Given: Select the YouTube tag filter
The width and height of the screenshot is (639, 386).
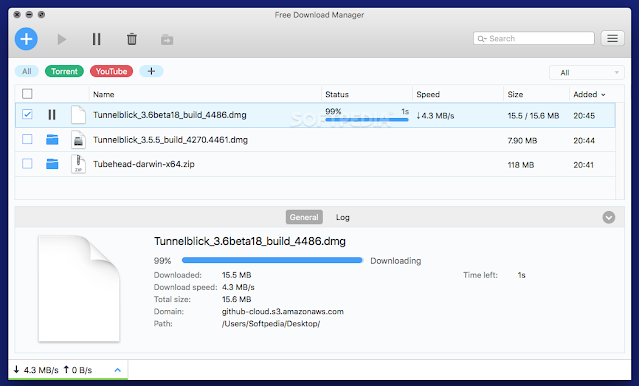Looking at the screenshot, I should (x=112, y=71).
